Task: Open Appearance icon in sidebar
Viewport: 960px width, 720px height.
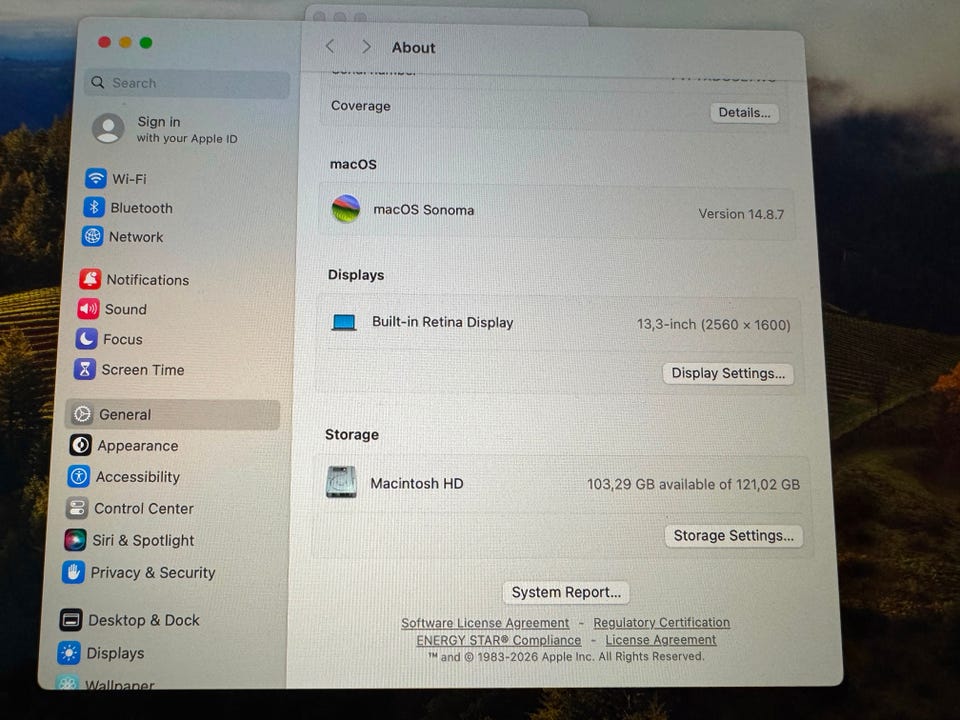Action: pos(80,445)
